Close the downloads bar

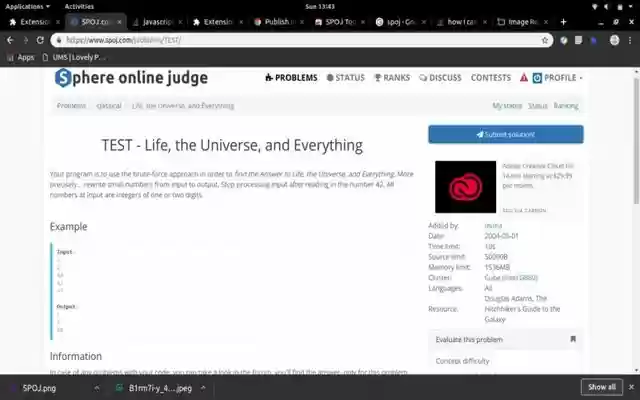point(631,387)
